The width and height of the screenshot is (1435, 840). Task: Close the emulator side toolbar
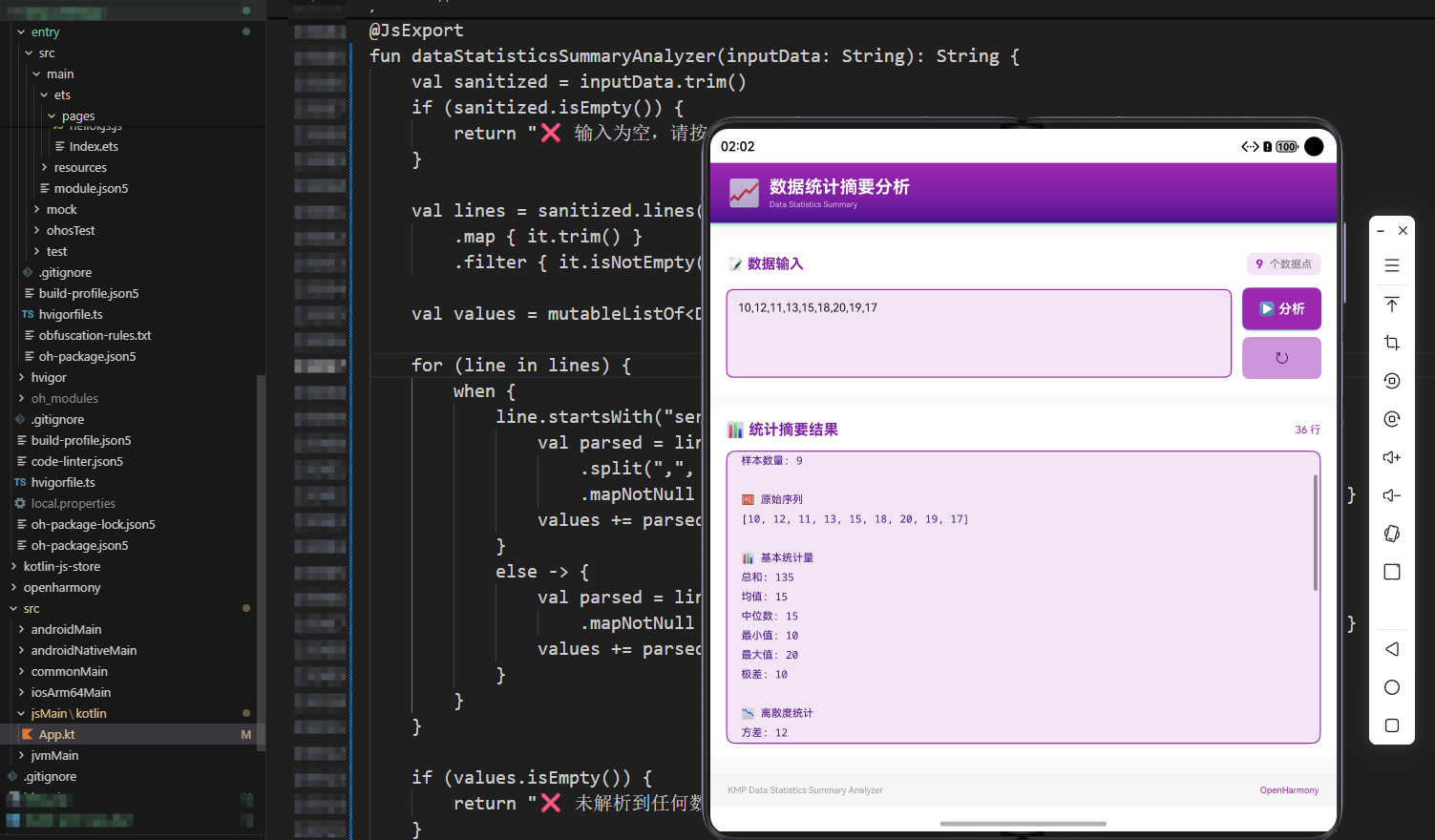point(1403,231)
